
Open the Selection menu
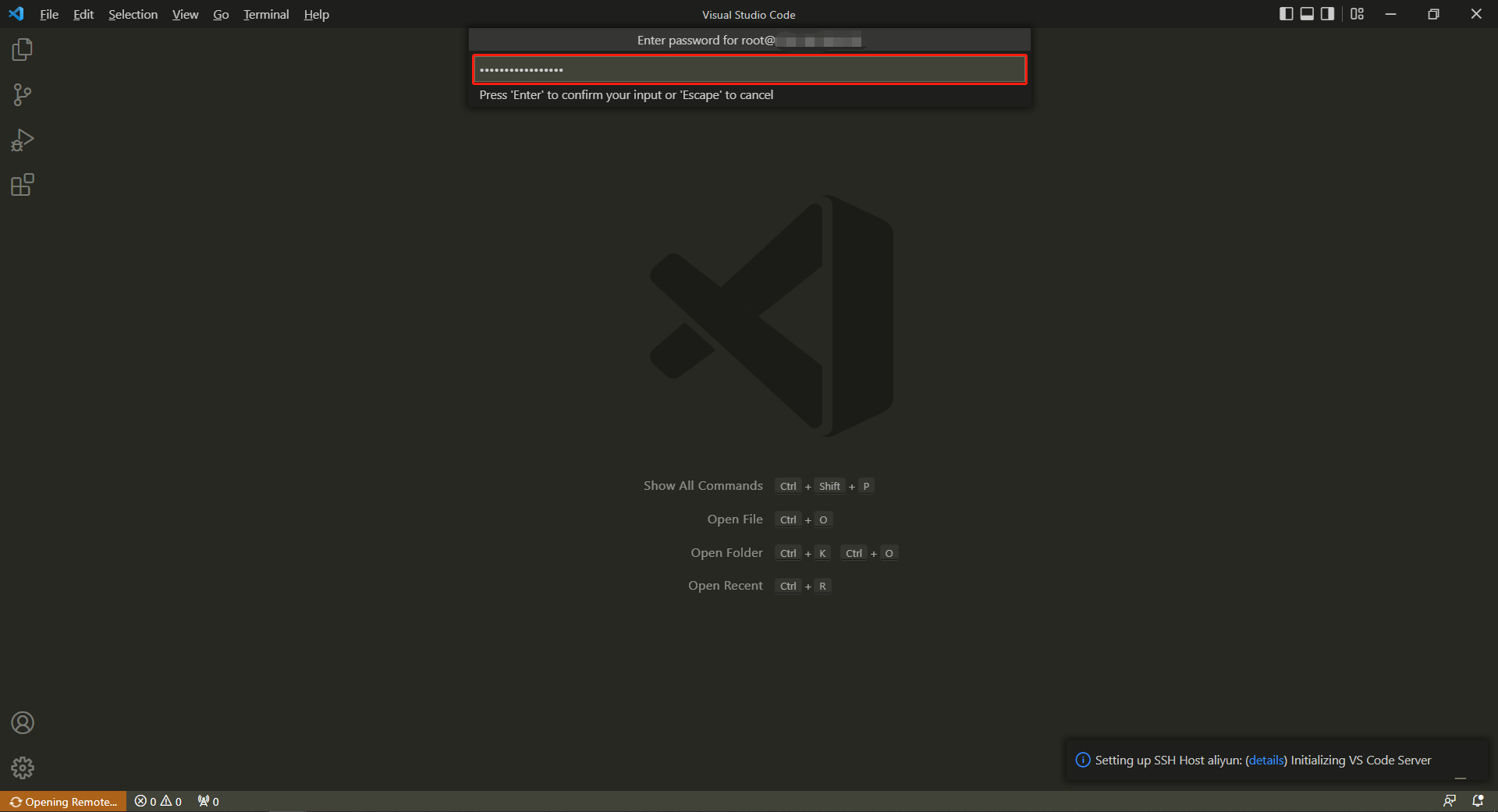133,15
